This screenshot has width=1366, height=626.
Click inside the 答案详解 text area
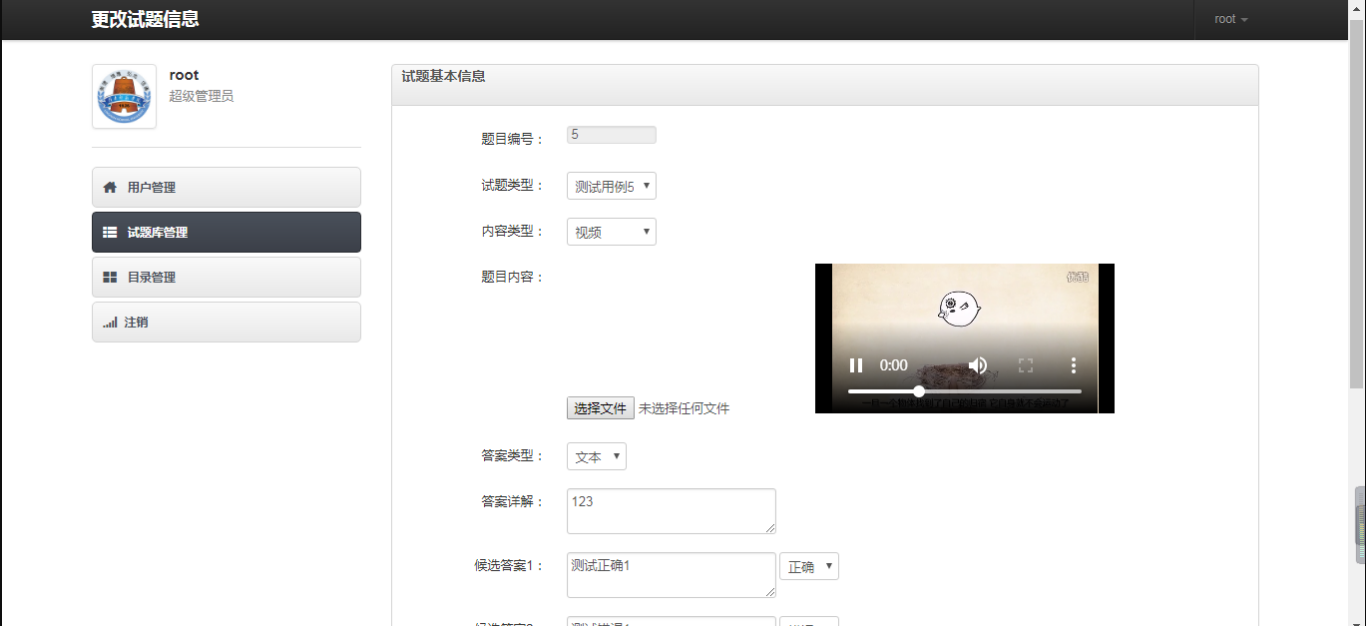670,510
